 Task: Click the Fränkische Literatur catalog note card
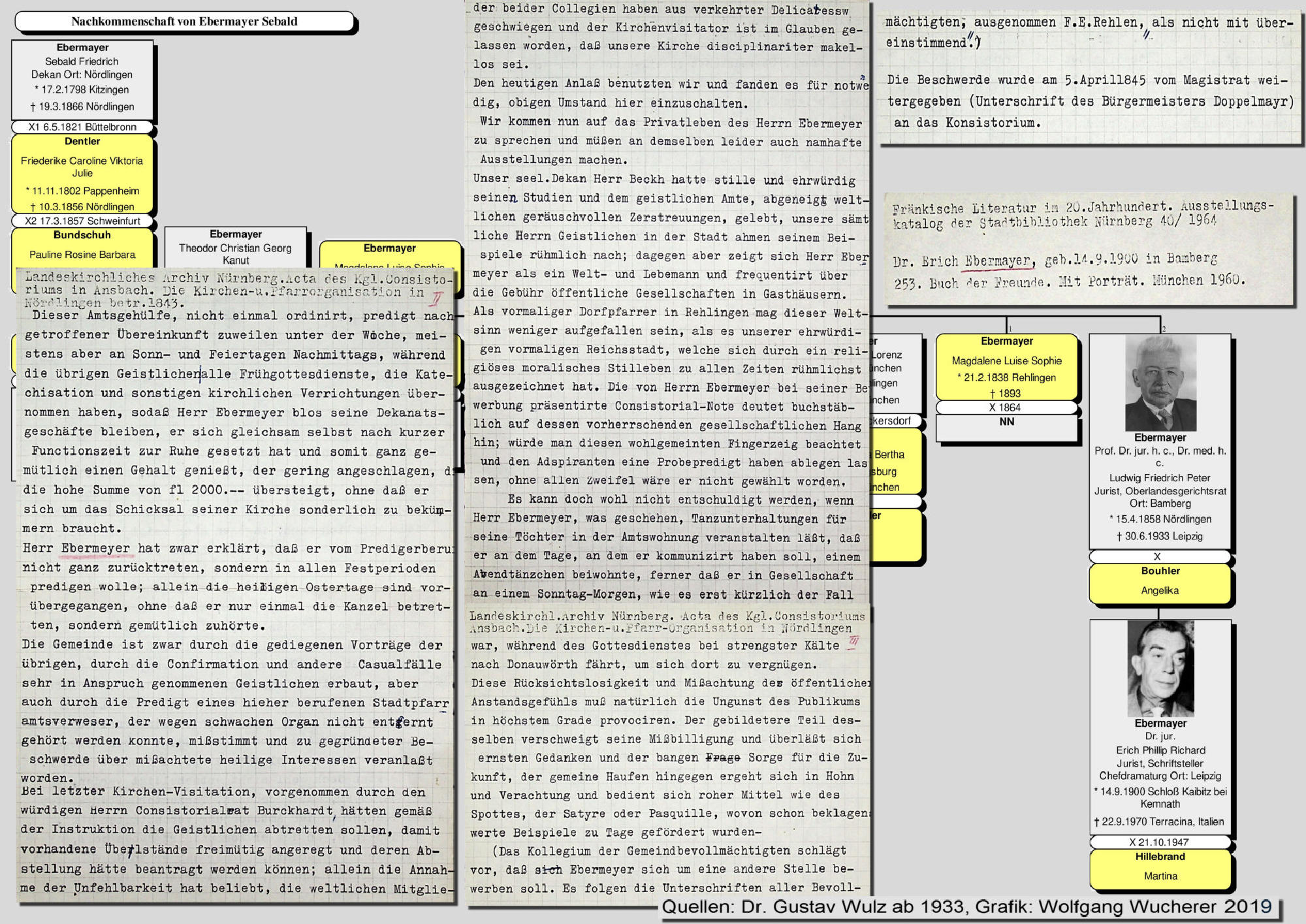pos(1087,248)
